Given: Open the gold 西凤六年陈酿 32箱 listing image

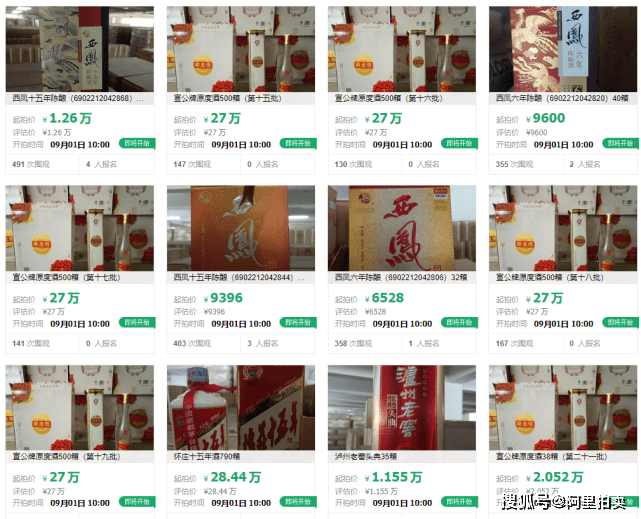Looking at the screenshot, I should coord(402,228).
